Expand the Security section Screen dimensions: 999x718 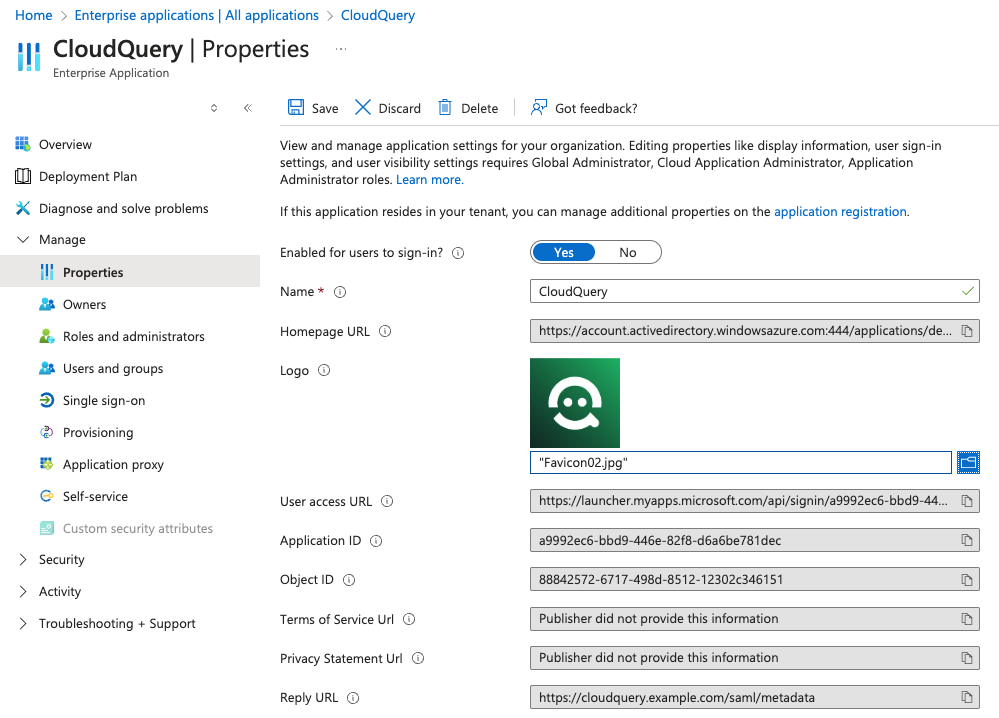(x=23, y=560)
